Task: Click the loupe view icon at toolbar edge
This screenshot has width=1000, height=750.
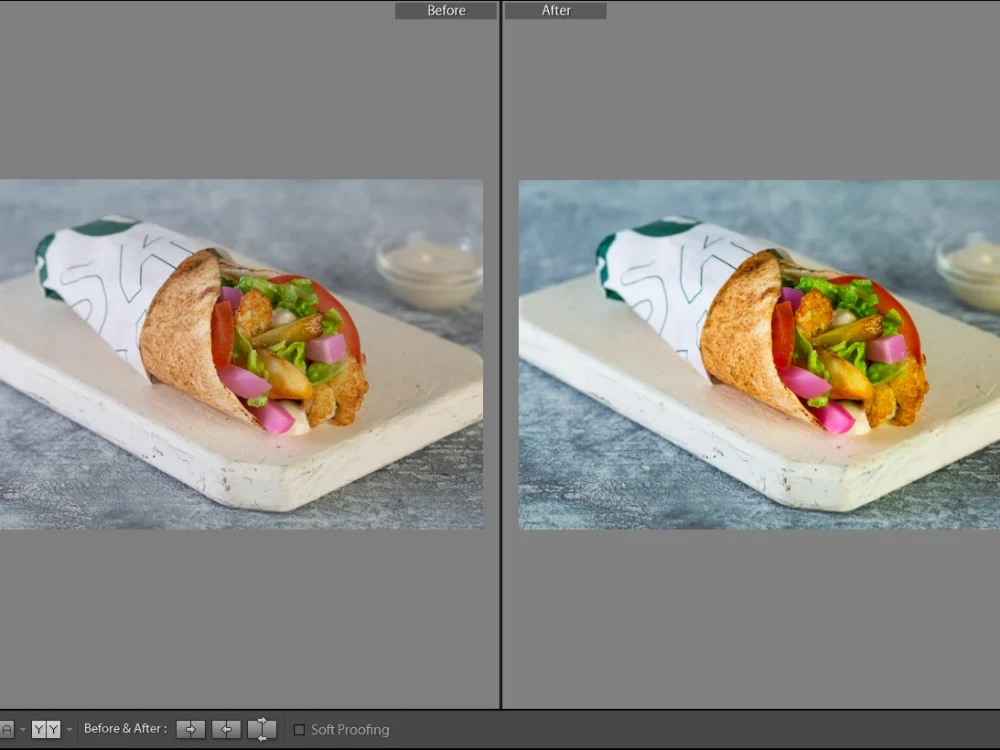Action: (x=6, y=729)
